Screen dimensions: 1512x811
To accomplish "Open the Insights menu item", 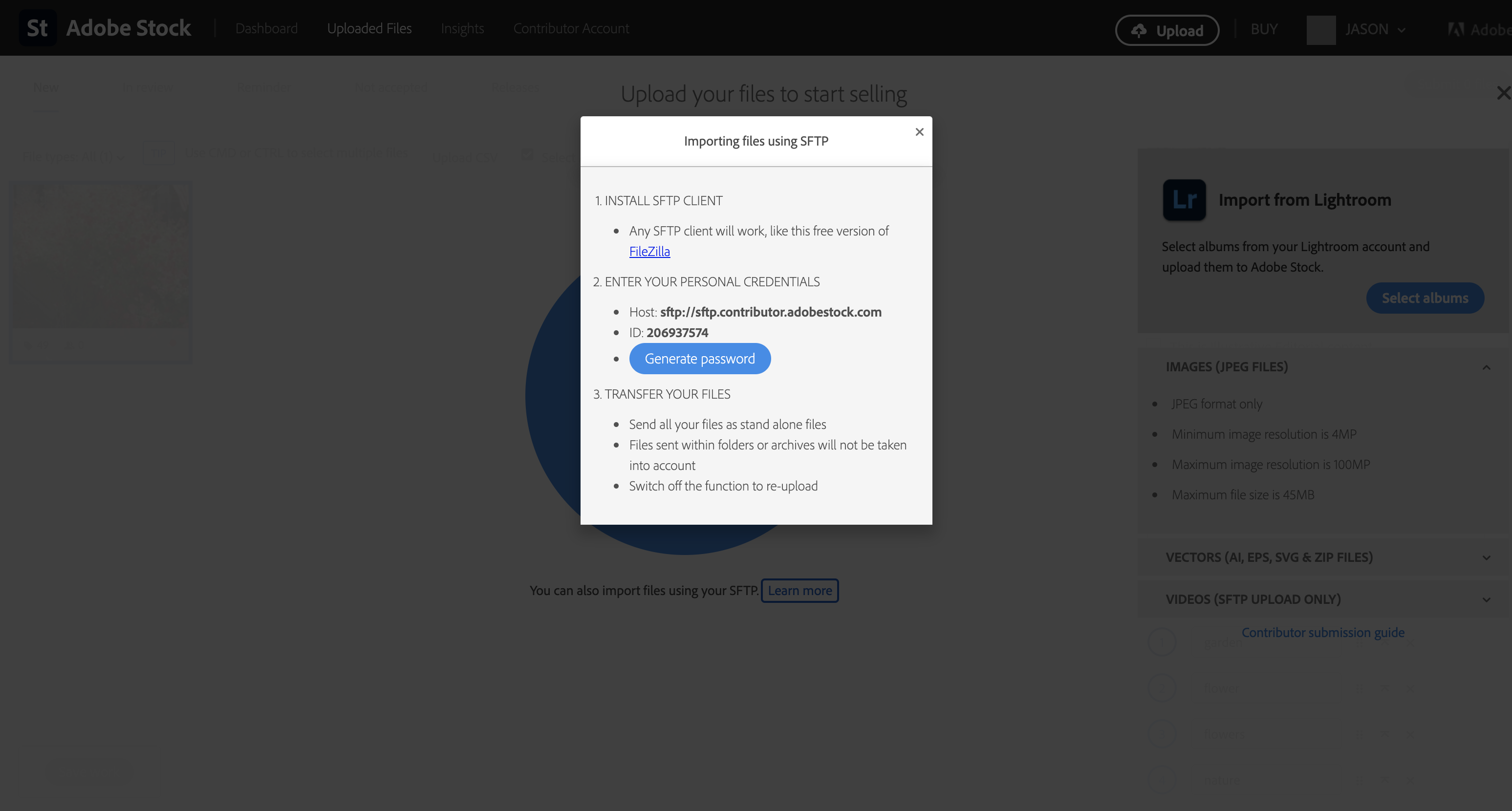I will pos(462,27).
